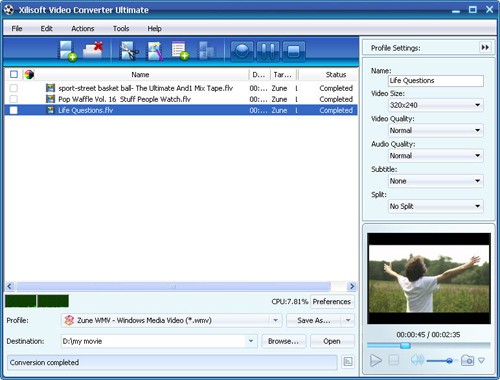Click the Zune profile icon in Profile field
Image resolution: width=500 pixels, height=380 pixels.
point(69,320)
